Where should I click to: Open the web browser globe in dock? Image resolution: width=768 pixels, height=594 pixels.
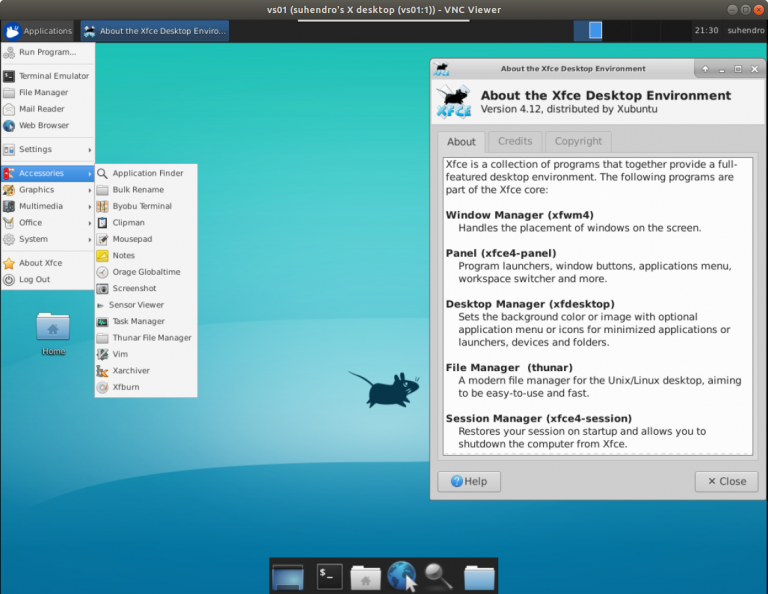401,576
